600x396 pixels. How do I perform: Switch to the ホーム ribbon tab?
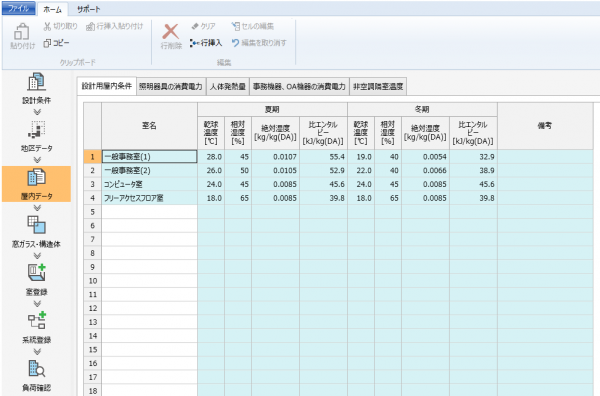pyautogui.click(x=52, y=10)
